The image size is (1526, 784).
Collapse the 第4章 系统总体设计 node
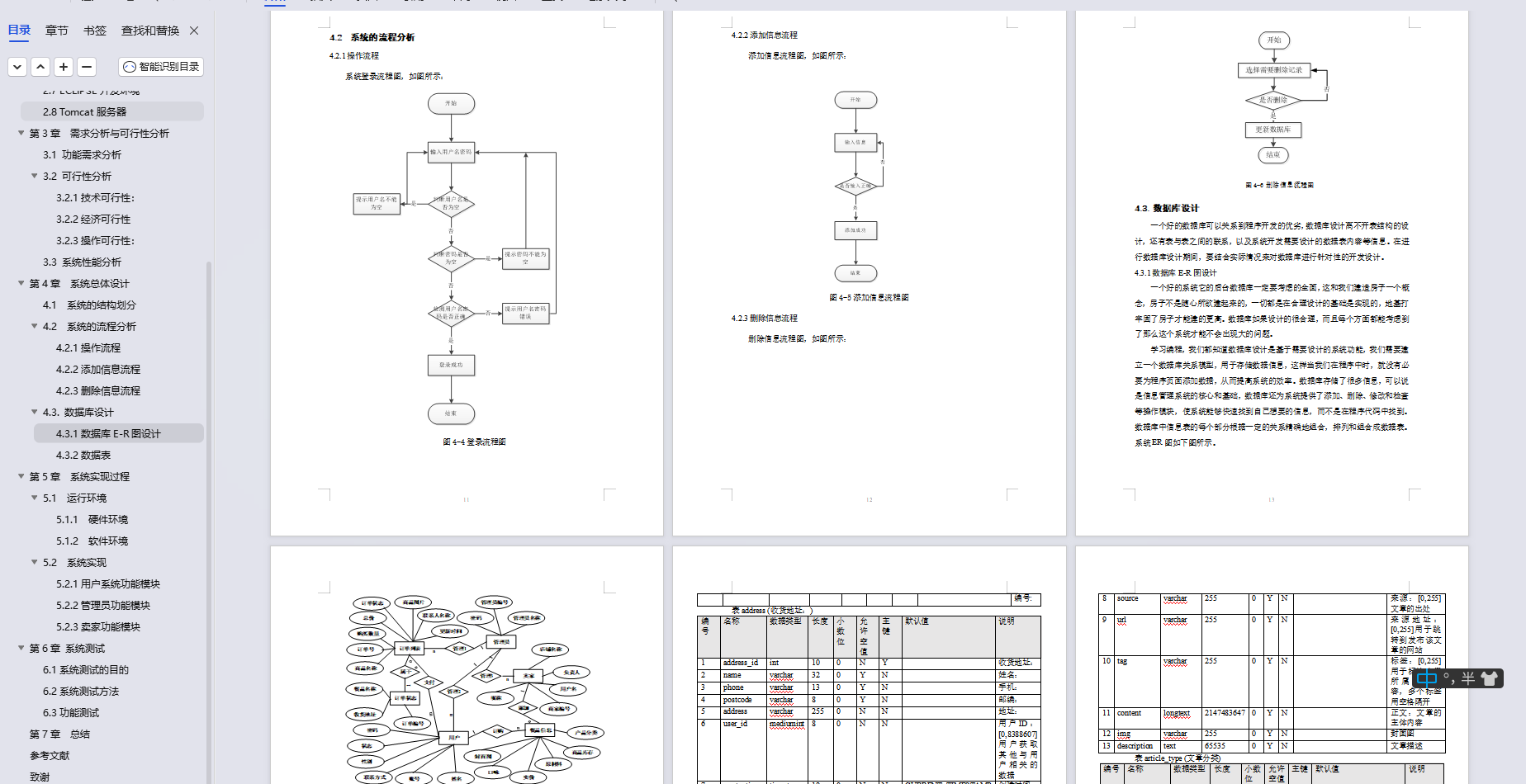coord(21,283)
